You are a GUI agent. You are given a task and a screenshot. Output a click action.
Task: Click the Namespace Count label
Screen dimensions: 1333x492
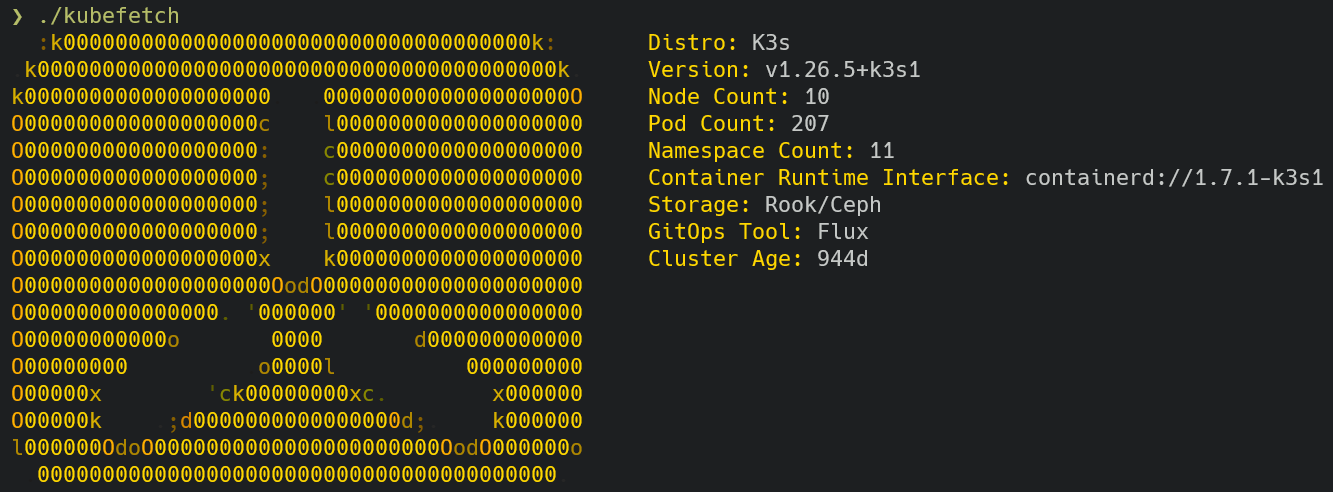[746, 151]
